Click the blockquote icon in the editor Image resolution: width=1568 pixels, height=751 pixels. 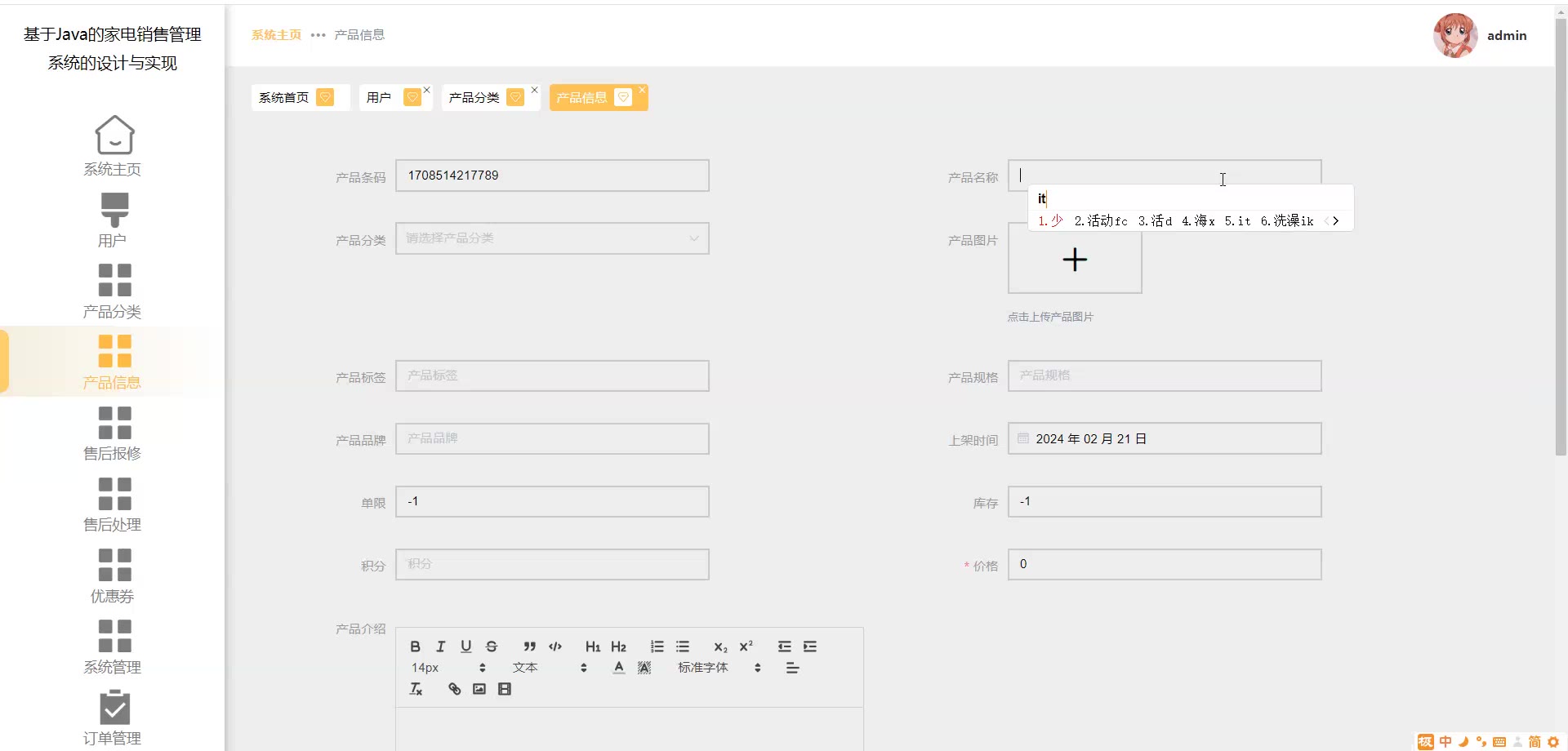tap(529, 647)
